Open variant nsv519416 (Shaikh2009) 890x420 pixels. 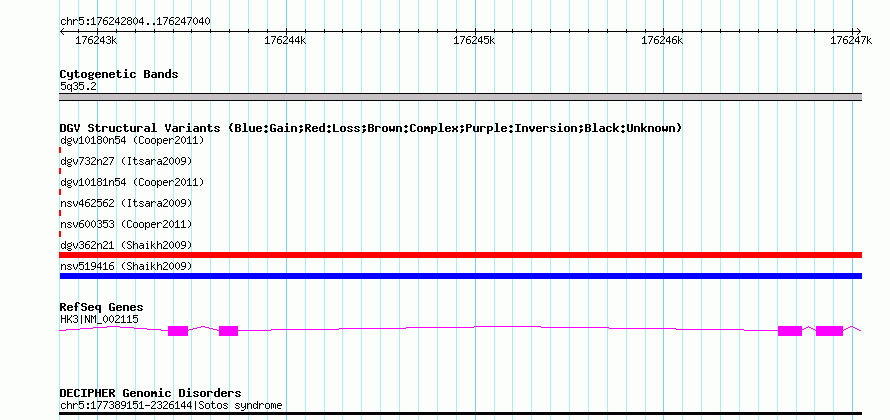pyautogui.click(x=126, y=266)
